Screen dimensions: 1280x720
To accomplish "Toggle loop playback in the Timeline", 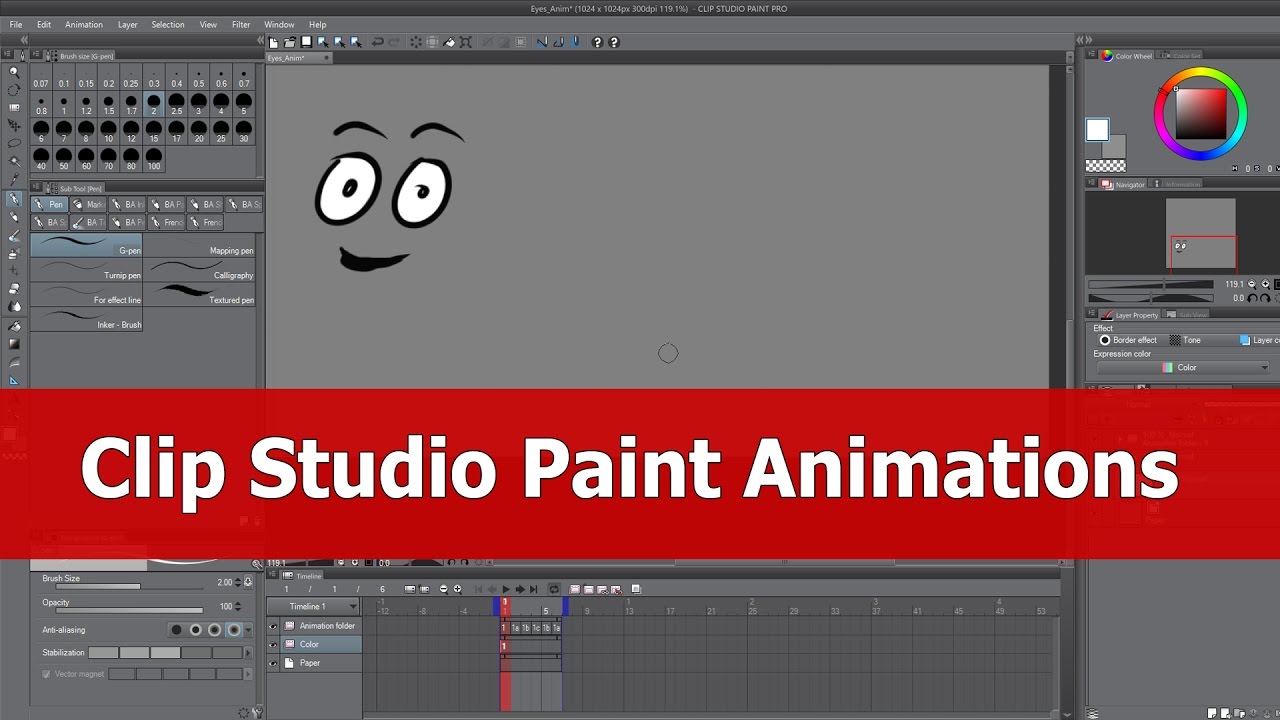I will [553, 589].
